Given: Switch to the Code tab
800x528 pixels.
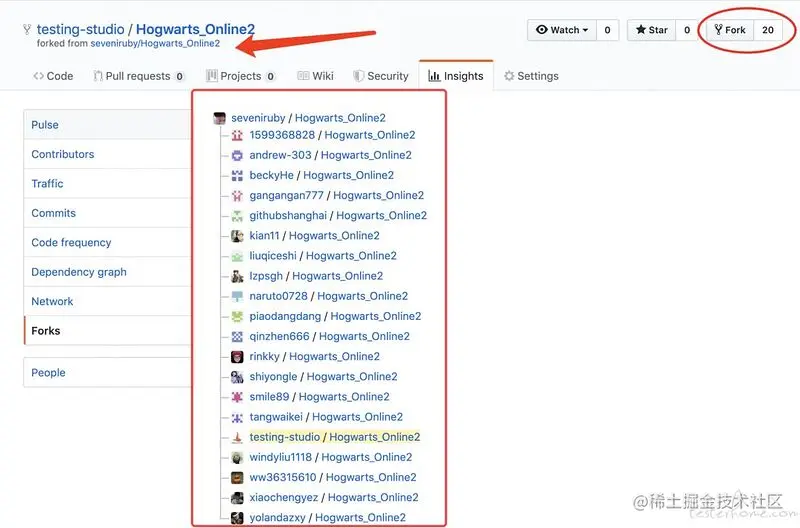Looking at the screenshot, I should 53,76.
